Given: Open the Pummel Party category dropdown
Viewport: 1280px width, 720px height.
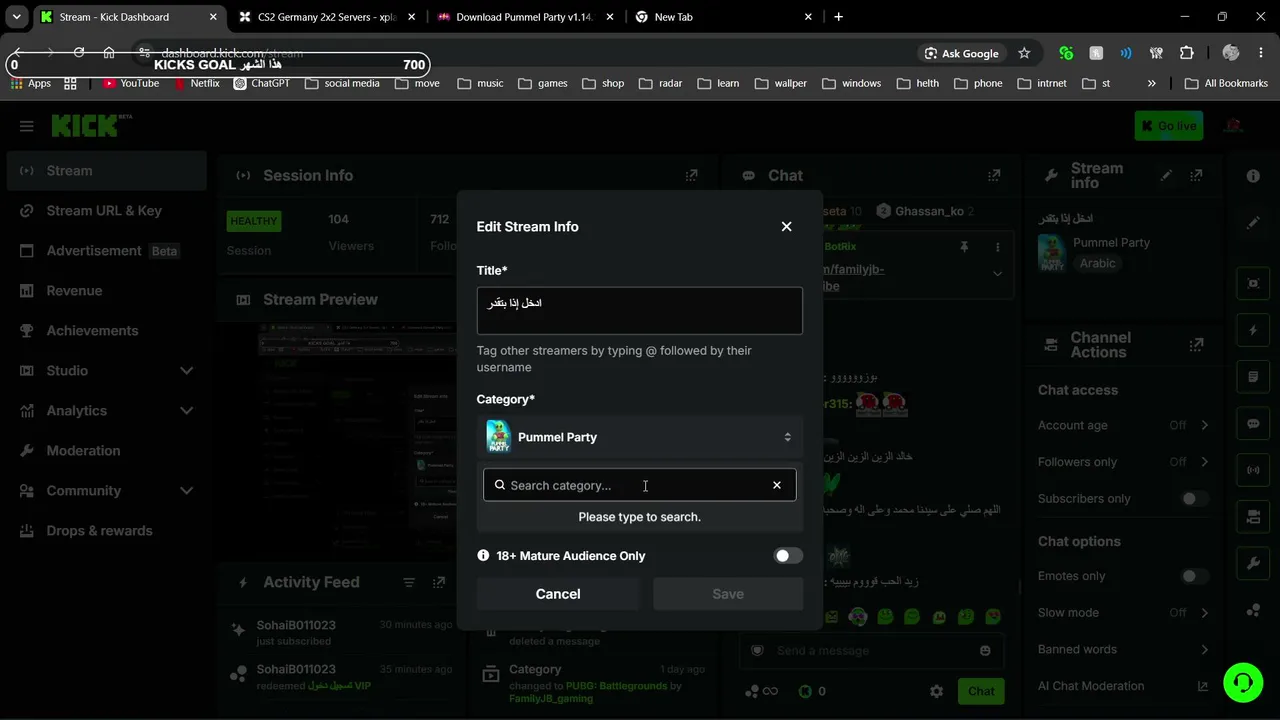Looking at the screenshot, I should 640,437.
